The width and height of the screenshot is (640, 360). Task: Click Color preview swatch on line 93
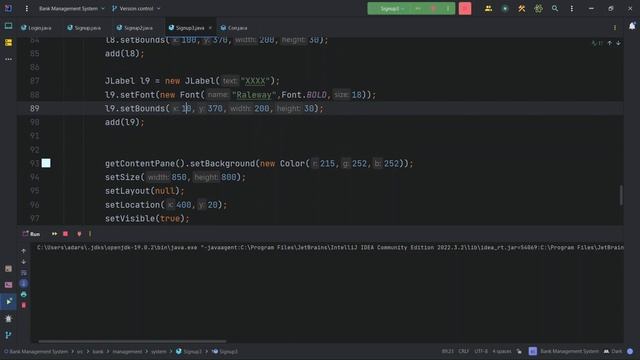(x=46, y=163)
